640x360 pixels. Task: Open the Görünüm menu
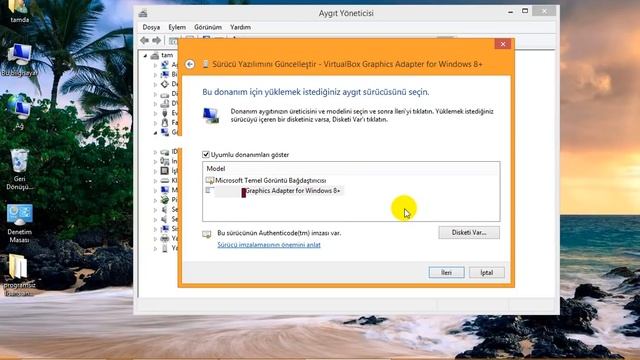pos(208,27)
